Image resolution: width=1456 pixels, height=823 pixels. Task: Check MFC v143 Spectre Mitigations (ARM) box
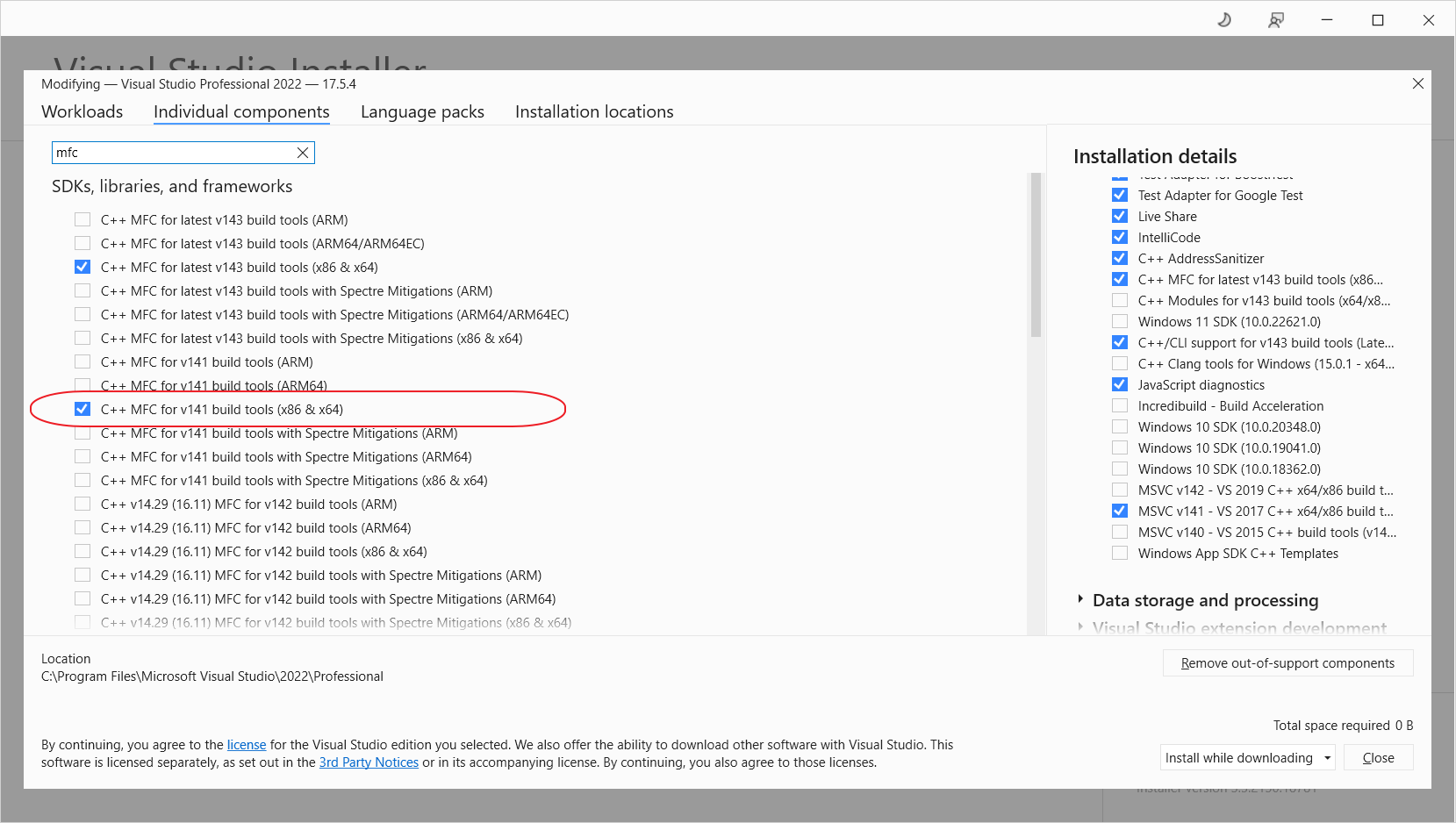[x=82, y=290]
